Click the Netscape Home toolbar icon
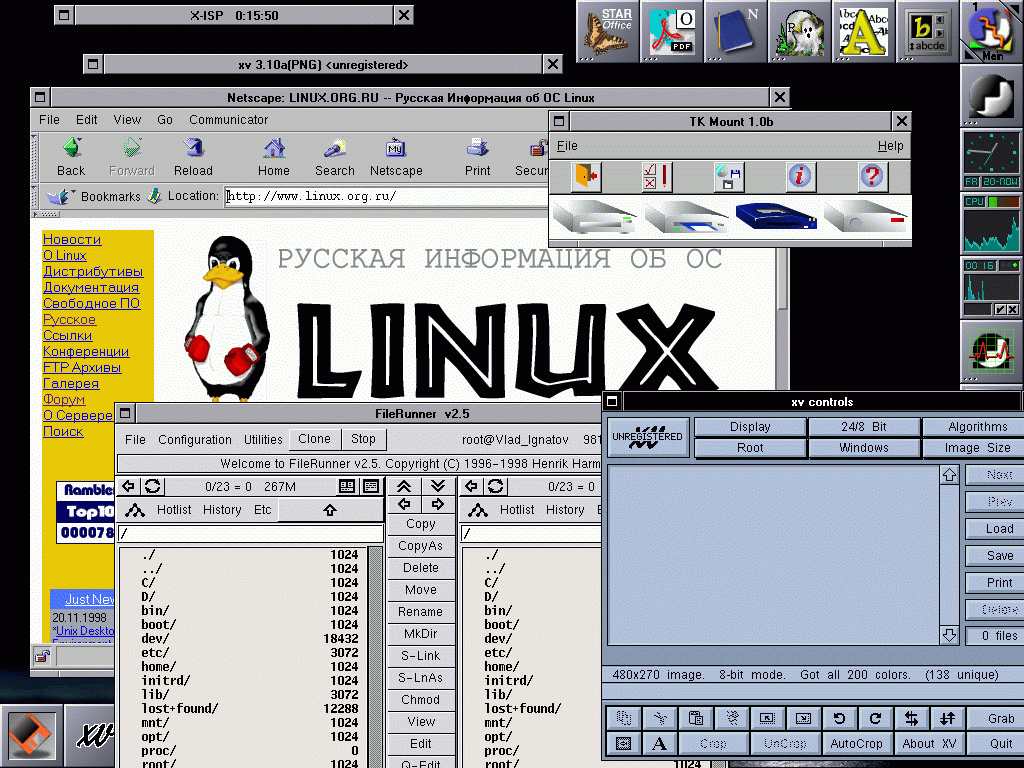The width and height of the screenshot is (1024, 768). pyautogui.click(x=274, y=157)
